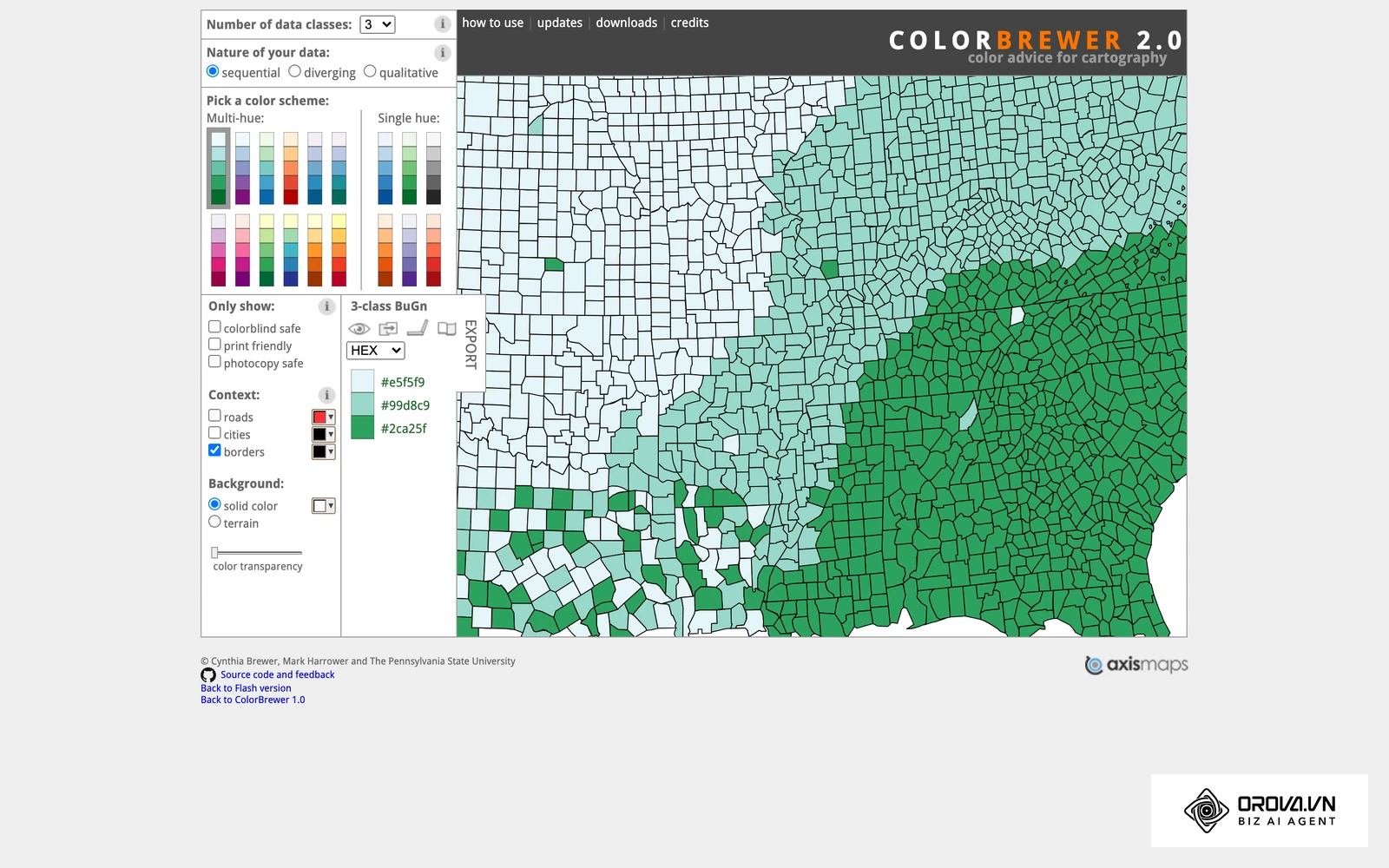Click the laptop LCD-friendly indicator icon

tap(418, 328)
